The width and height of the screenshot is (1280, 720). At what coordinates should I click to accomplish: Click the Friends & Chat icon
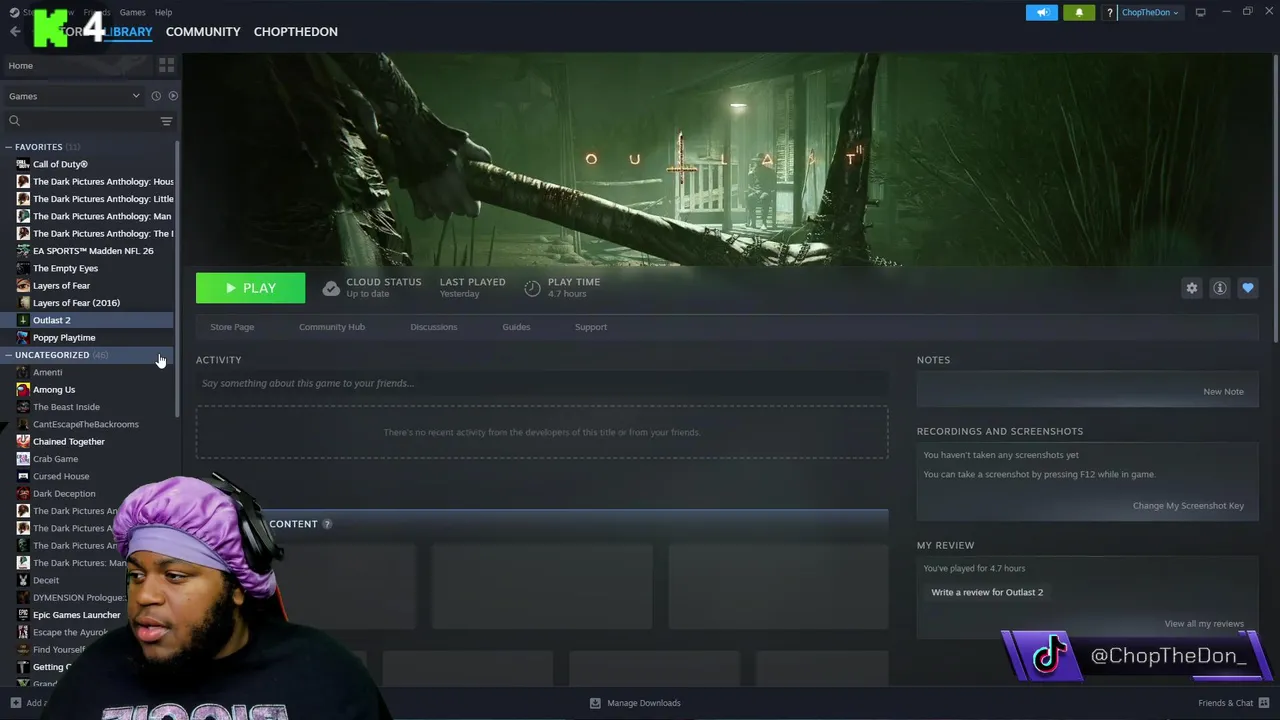tap(1264, 703)
